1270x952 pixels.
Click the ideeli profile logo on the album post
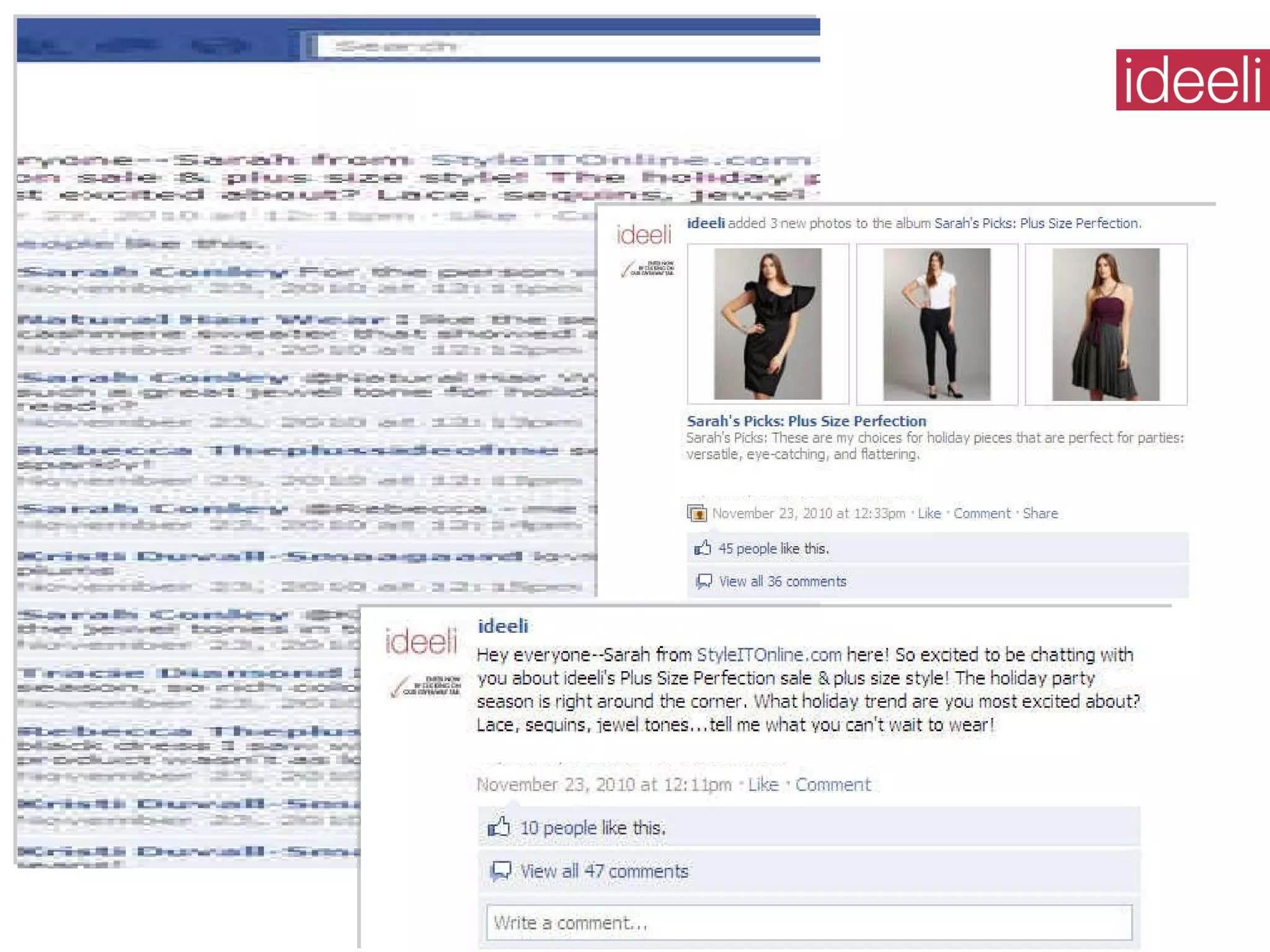(x=644, y=236)
